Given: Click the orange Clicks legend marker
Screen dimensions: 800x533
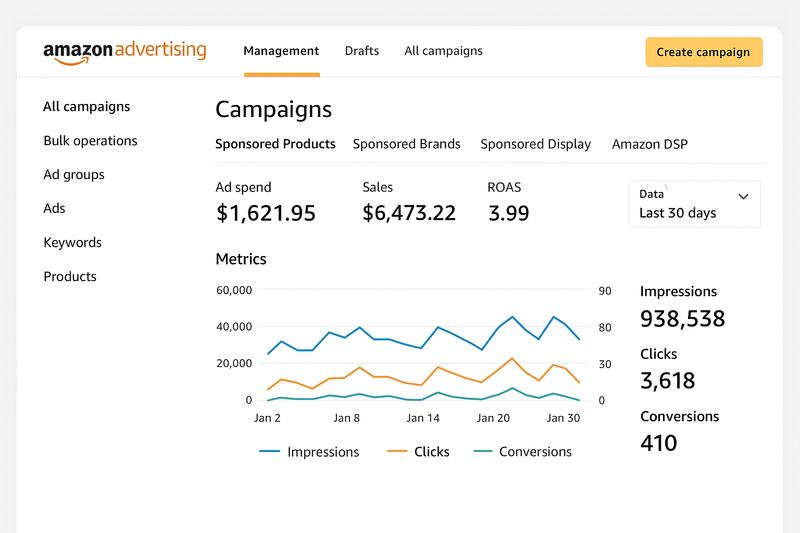Looking at the screenshot, I should (x=397, y=451).
